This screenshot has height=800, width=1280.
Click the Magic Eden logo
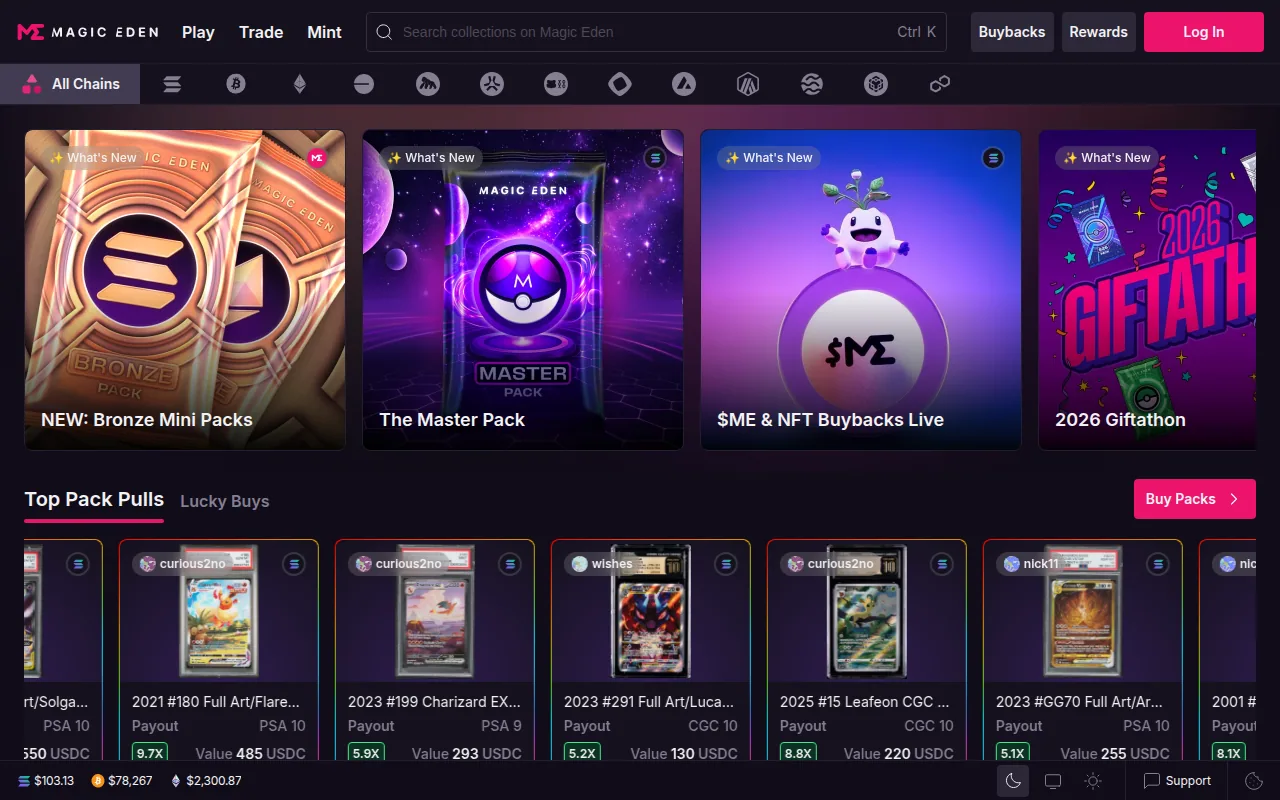click(88, 32)
